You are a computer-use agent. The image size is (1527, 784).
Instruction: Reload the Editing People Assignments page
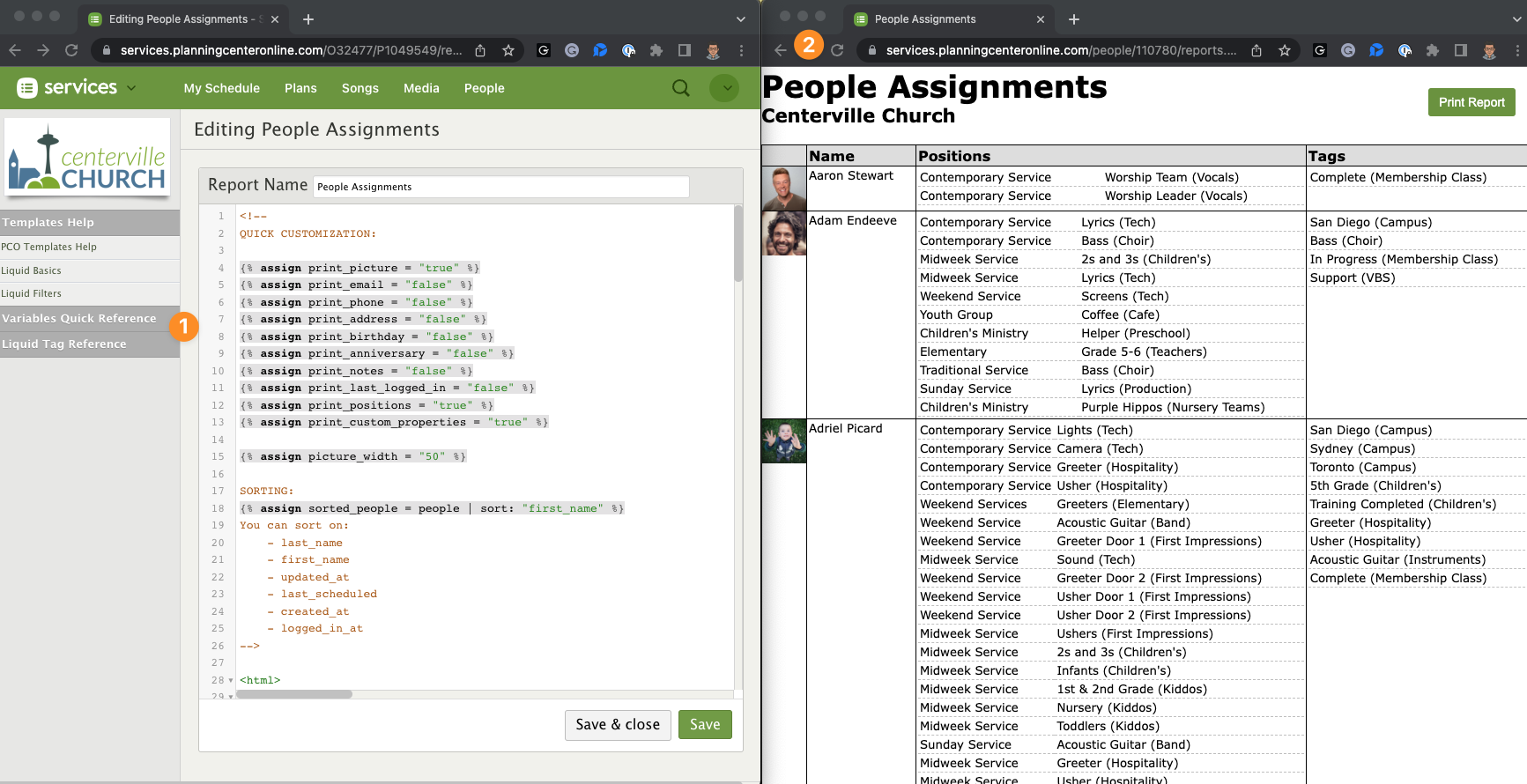click(x=71, y=50)
